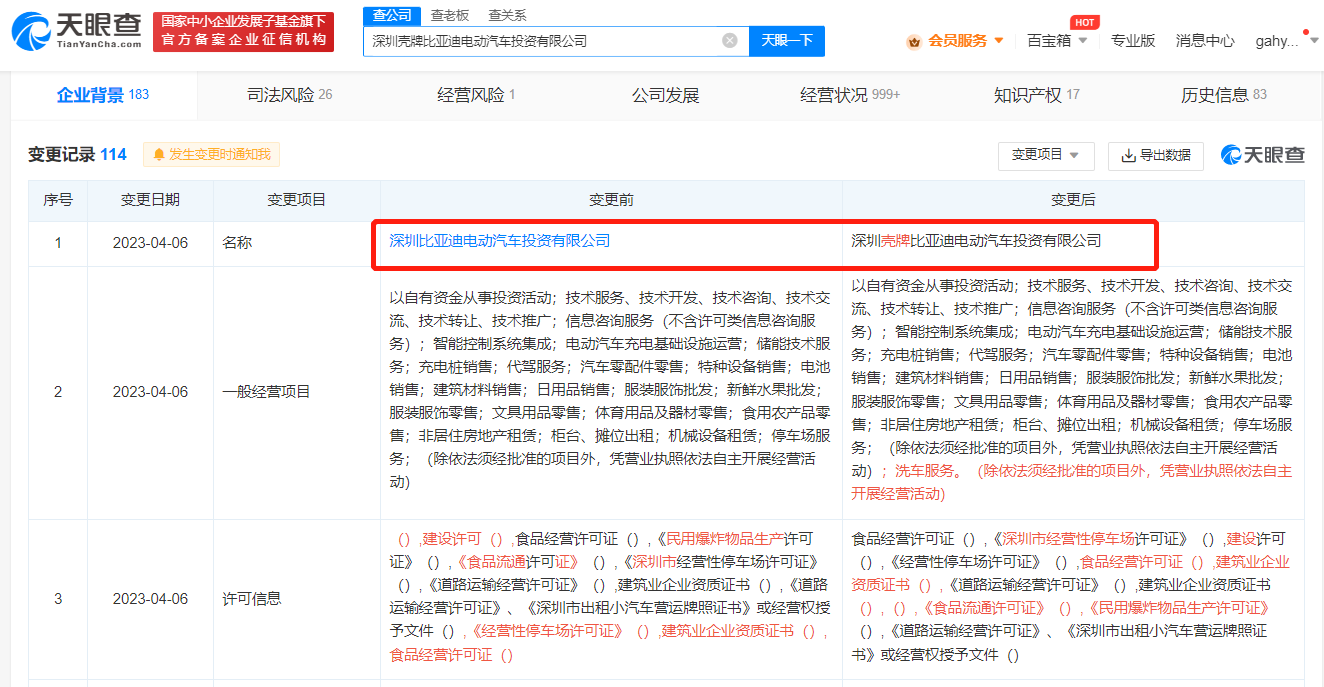Image resolution: width=1324 pixels, height=687 pixels.
Task: Click the 会员服务 crown icon
Action: point(914,41)
